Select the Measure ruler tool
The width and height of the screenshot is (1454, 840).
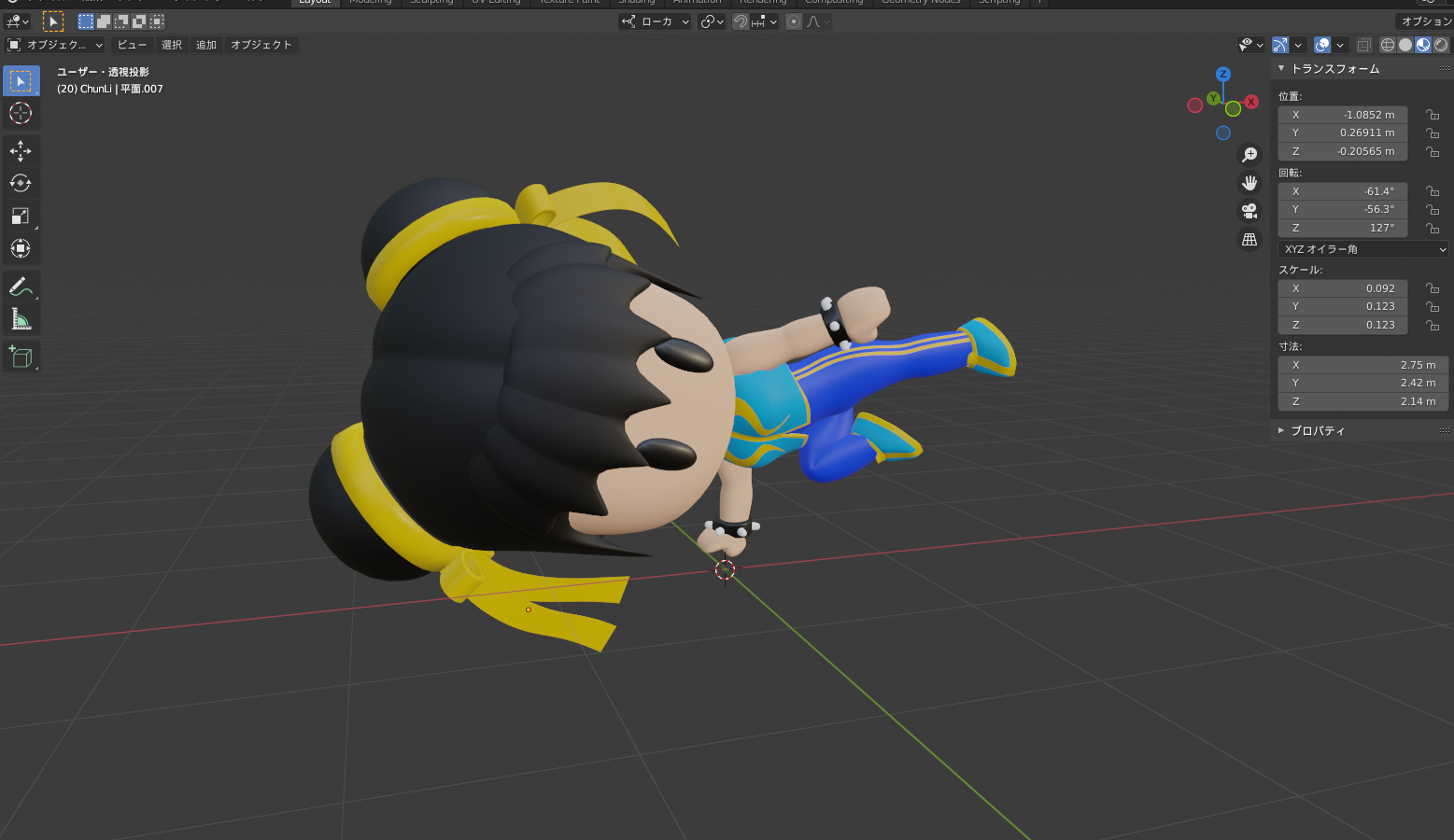click(21, 320)
